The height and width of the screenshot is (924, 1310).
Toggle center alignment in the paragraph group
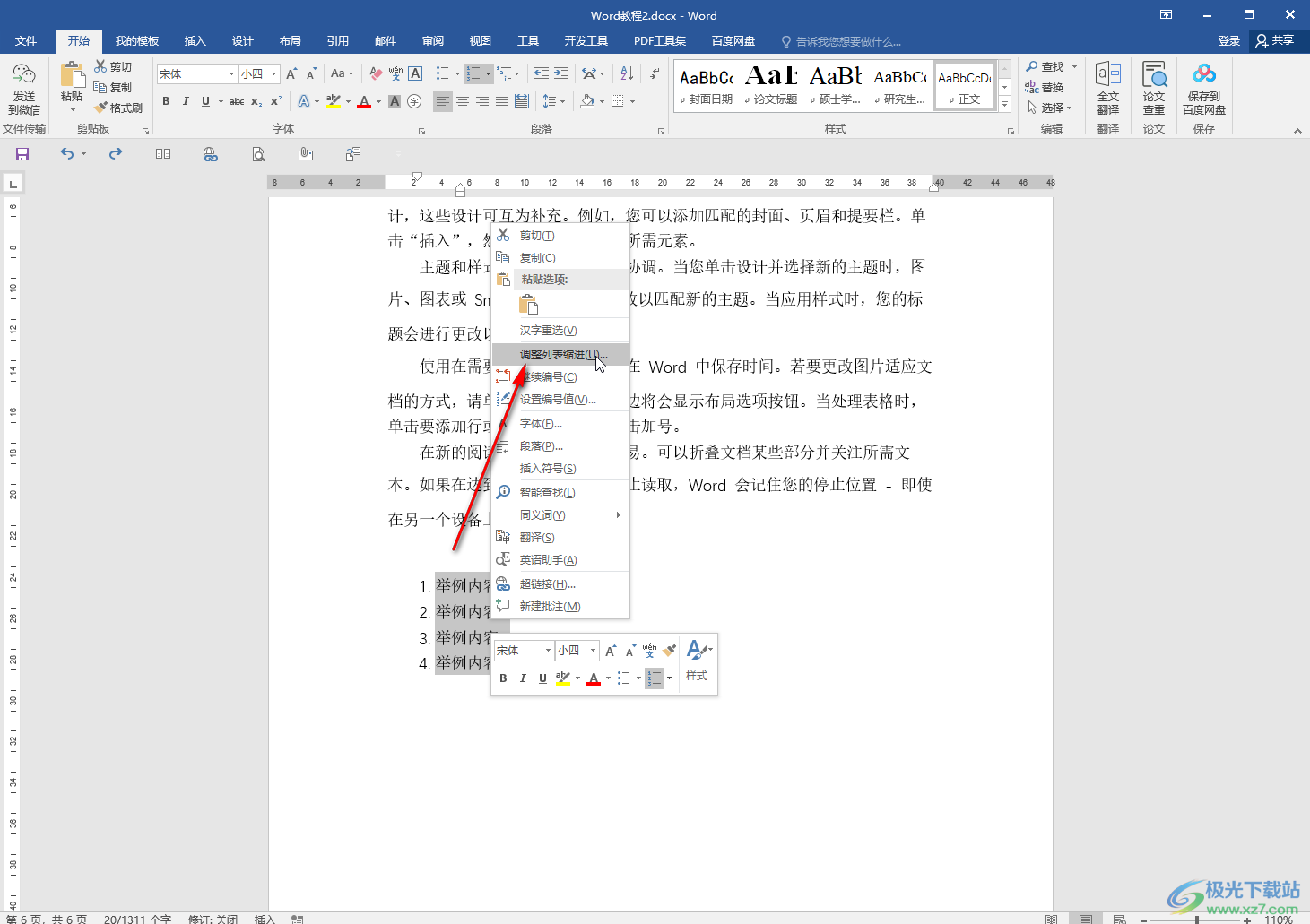click(463, 101)
